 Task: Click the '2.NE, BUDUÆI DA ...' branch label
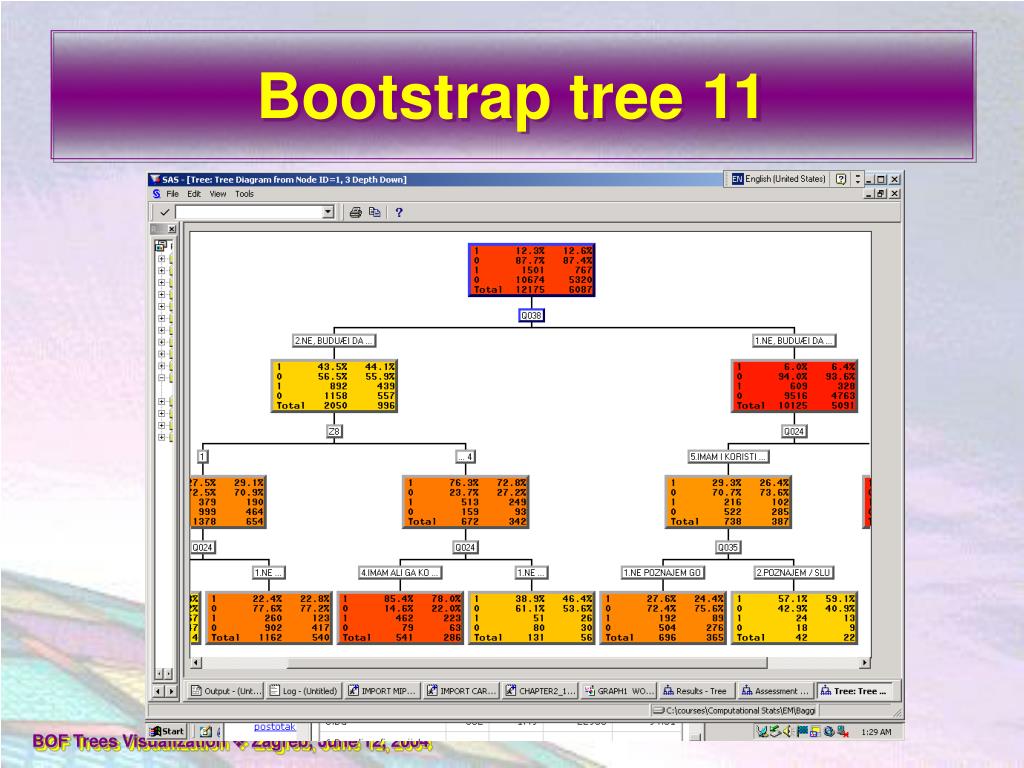pos(334,341)
